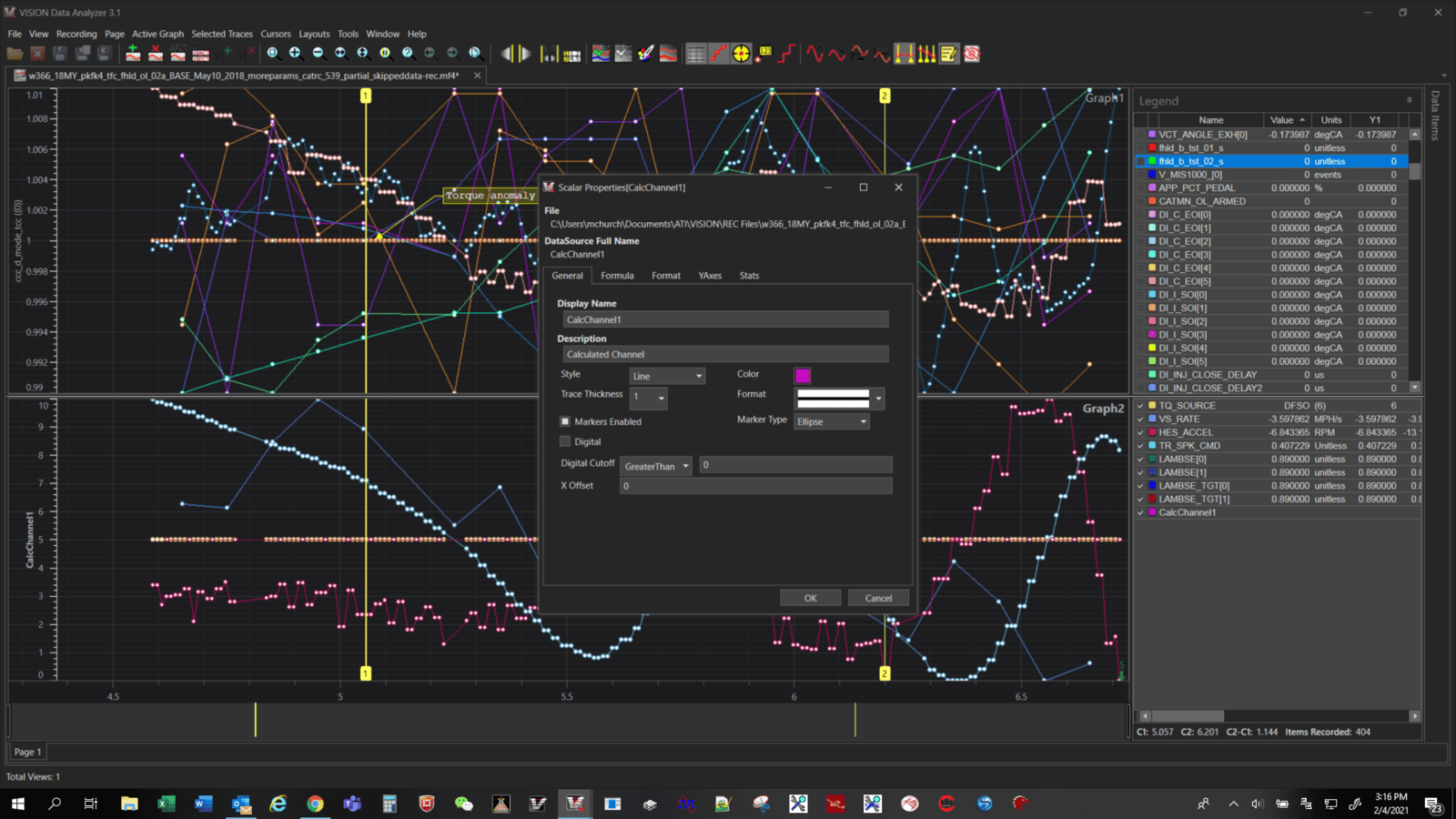Click the multicolor trace chart with green check icon
The image size is (1456, 819).
coord(601,54)
